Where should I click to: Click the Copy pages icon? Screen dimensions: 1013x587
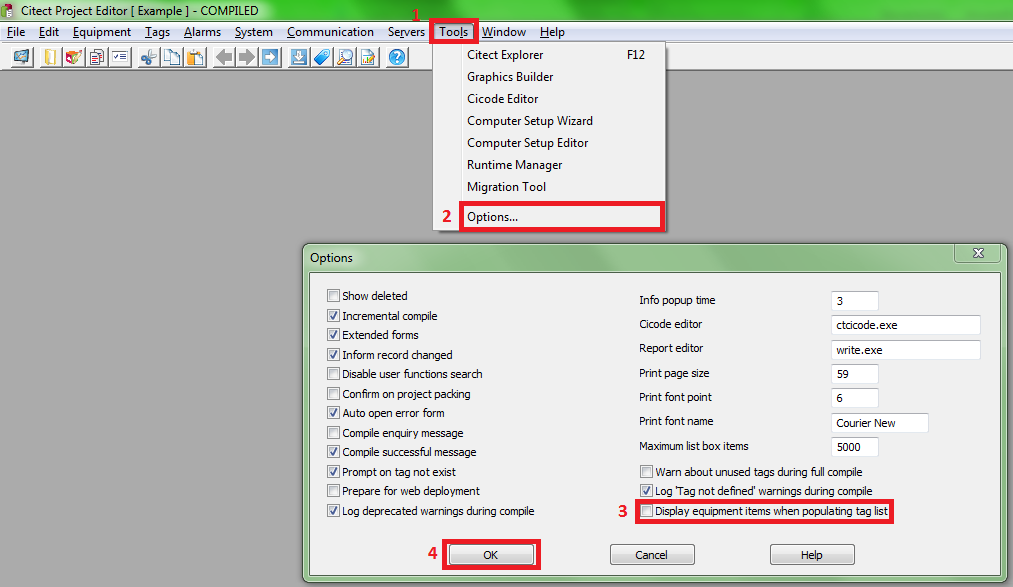pos(172,57)
